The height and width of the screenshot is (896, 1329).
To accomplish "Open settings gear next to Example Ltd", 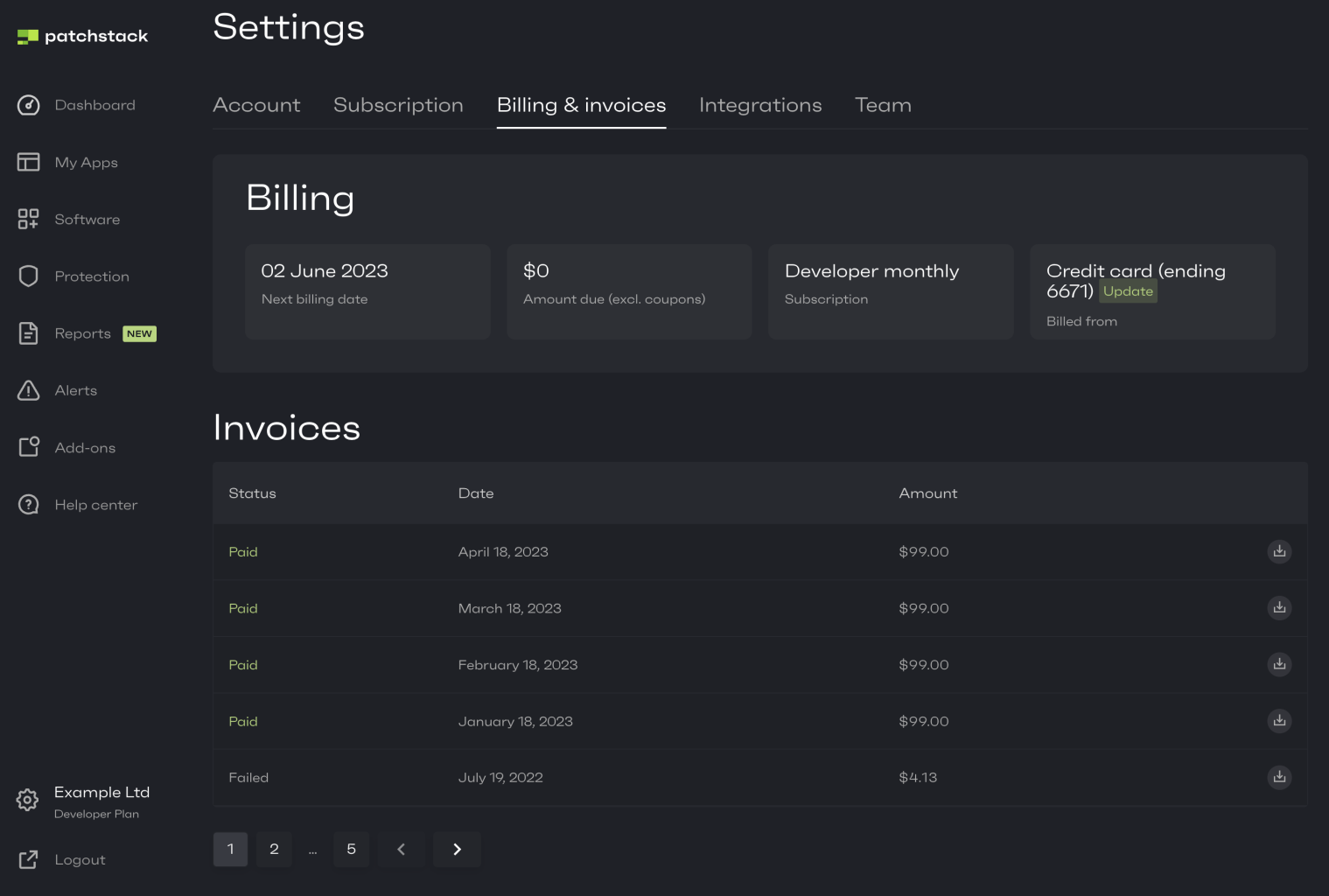I will 27,800.
